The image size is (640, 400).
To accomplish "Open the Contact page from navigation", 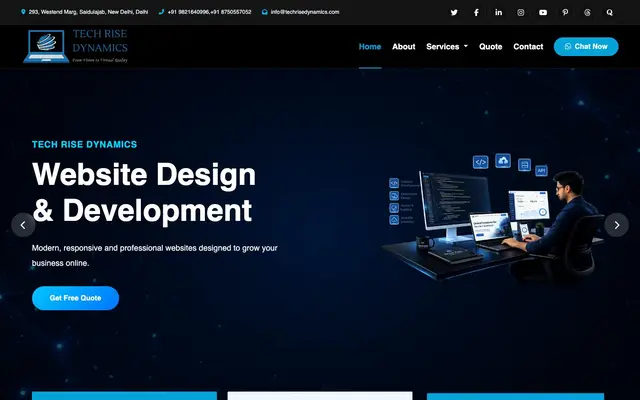I will 528,47.
